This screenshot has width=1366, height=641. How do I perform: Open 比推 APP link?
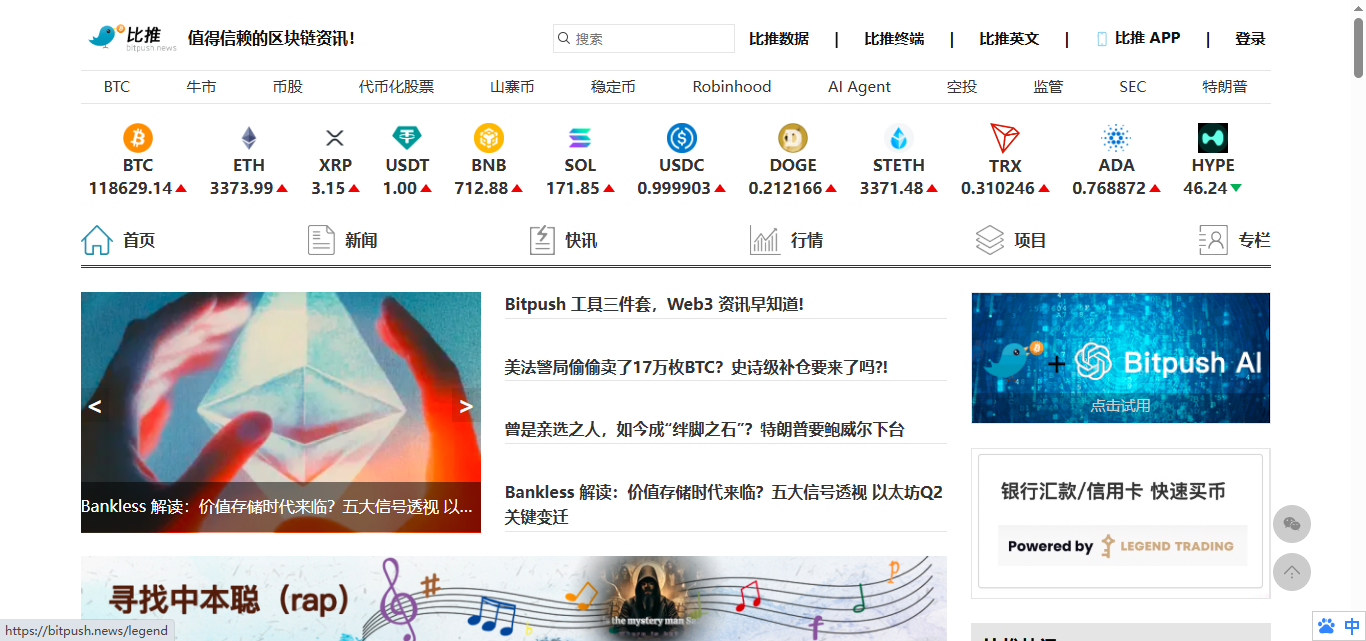1147,38
